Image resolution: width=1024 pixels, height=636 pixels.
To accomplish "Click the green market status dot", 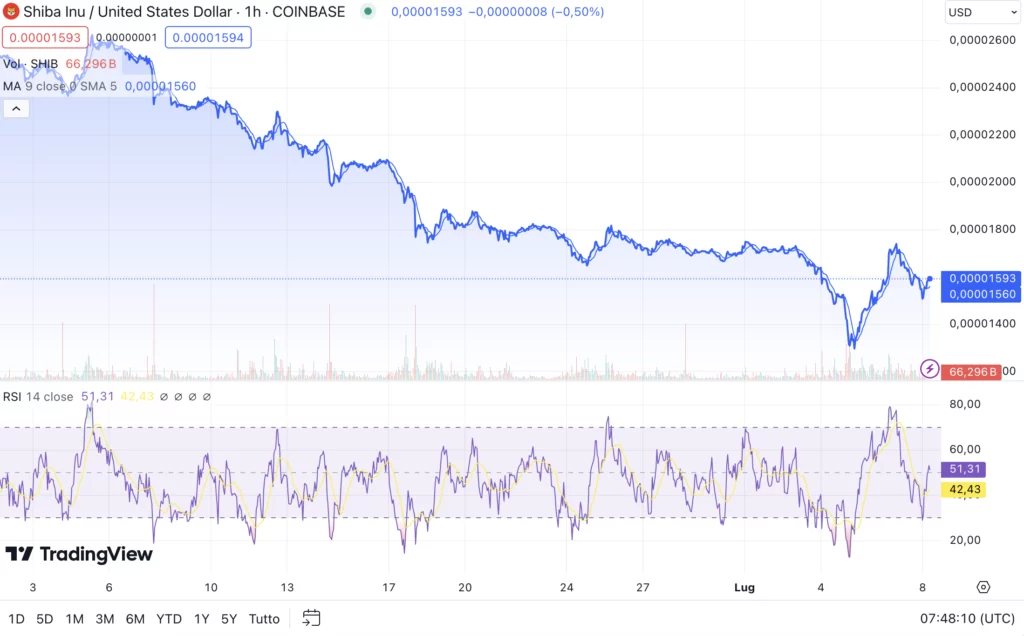I will point(368,12).
